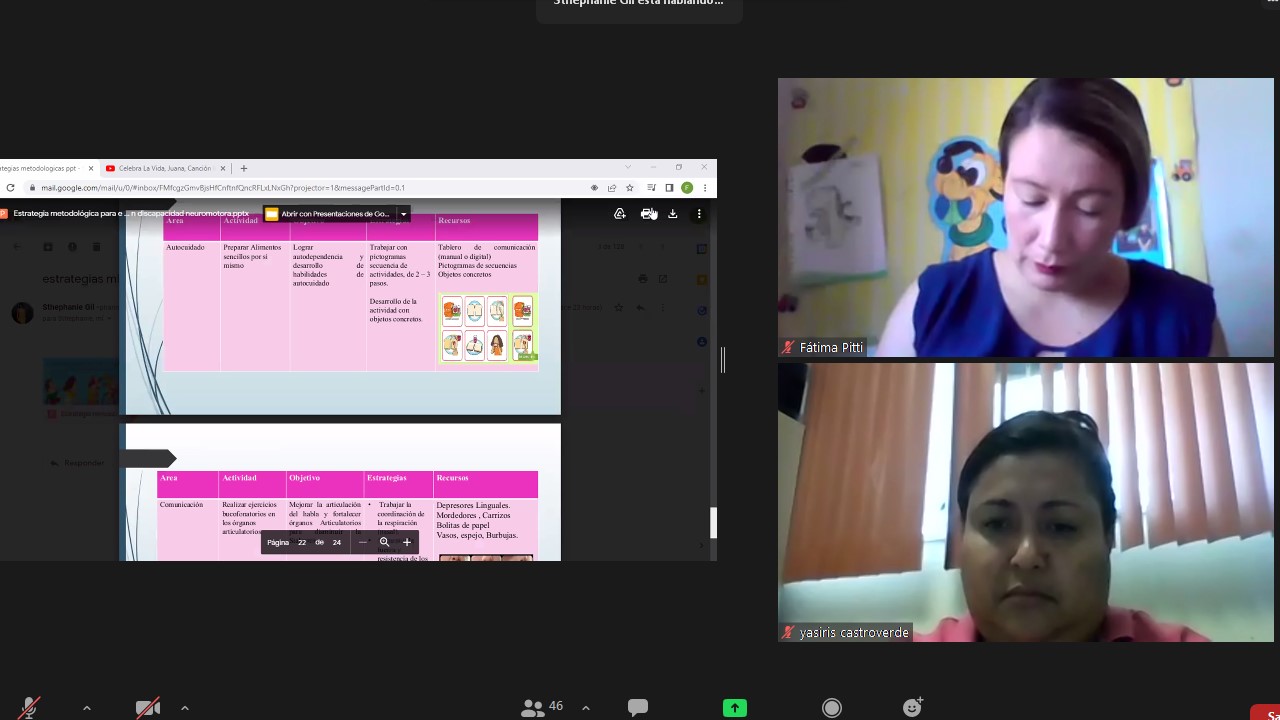
Task: Click the 'Actividad' header in lower slide
Action: pos(240,478)
